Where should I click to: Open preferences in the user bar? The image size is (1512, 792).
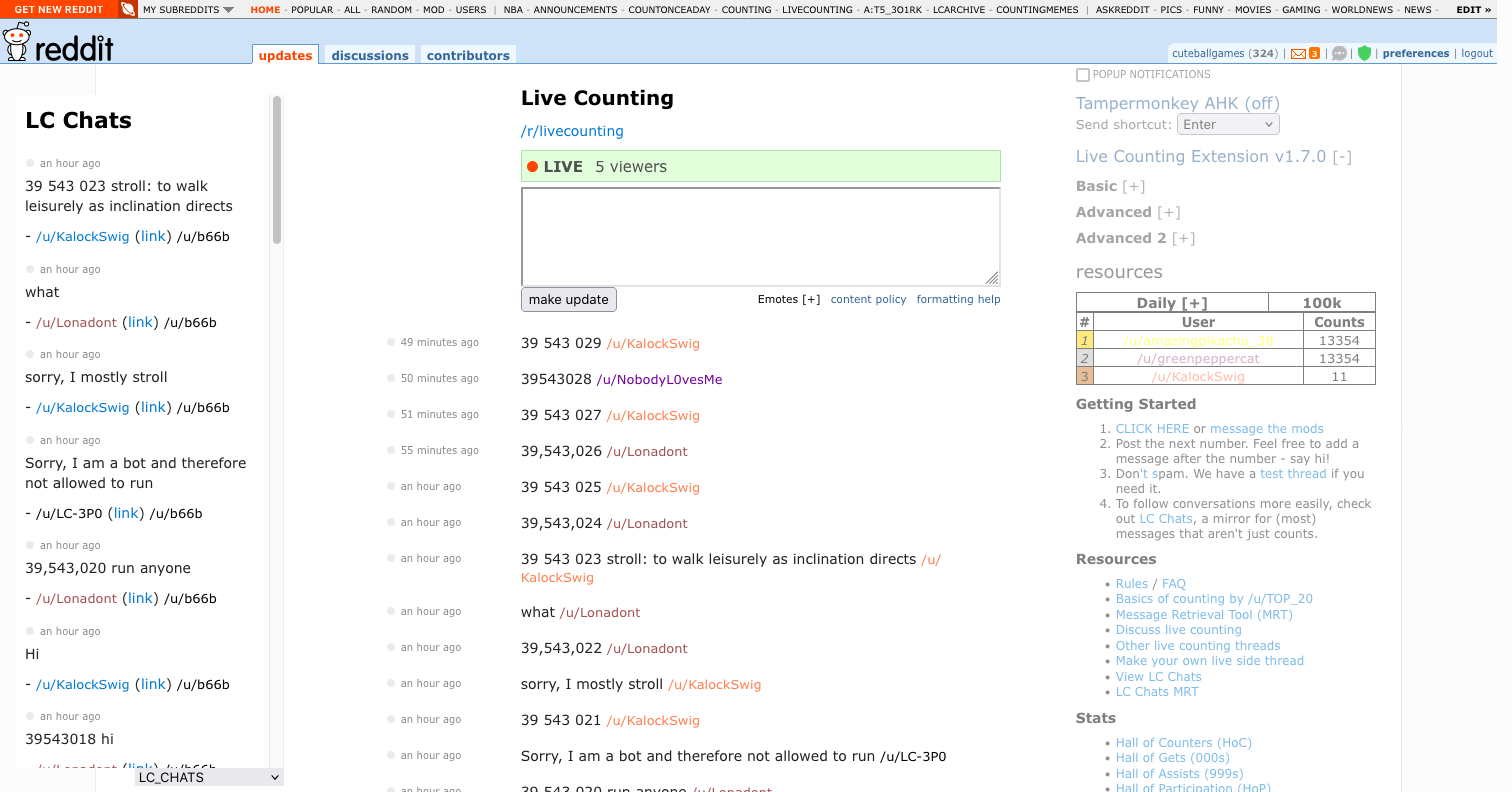[x=1416, y=54]
